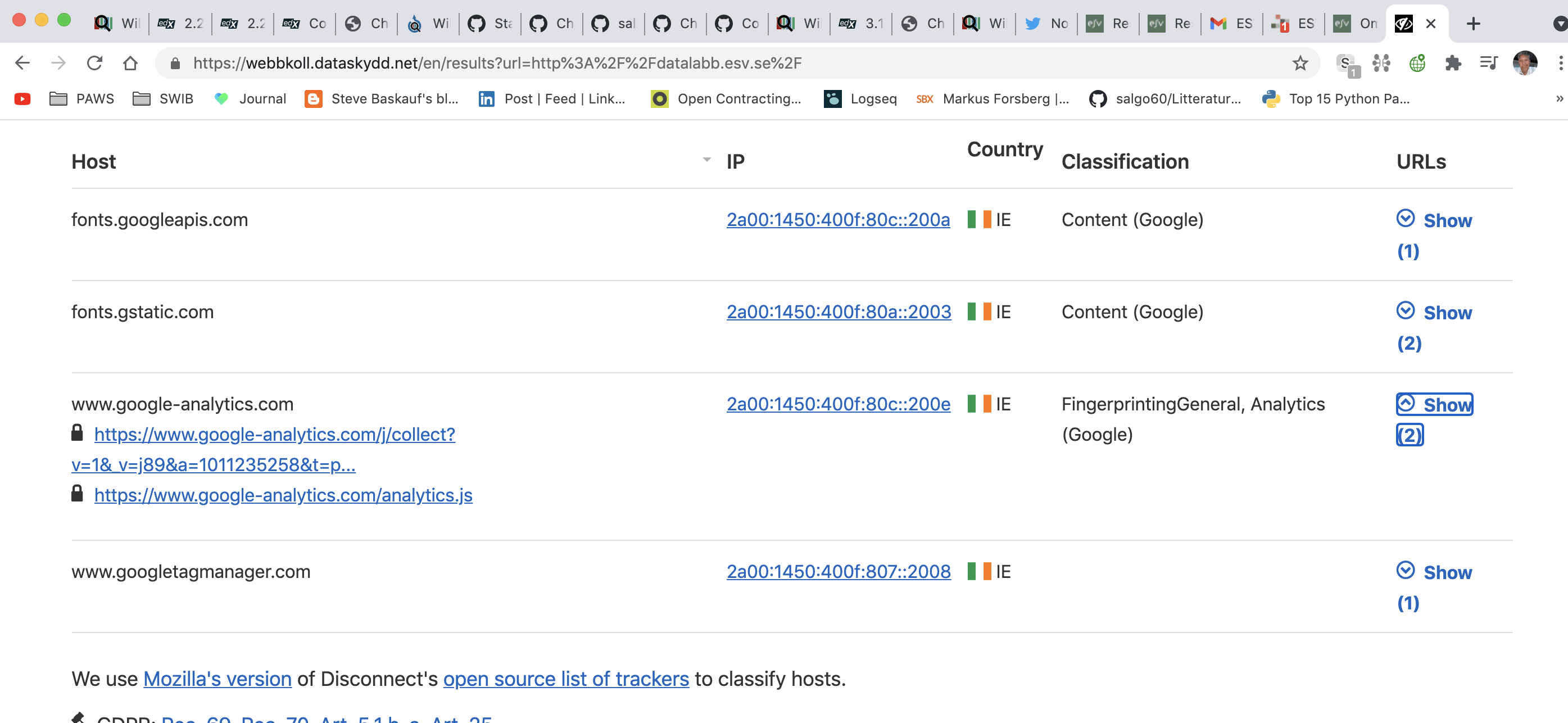Open IP link 2a00:1450:400f:807::2008
This screenshot has width=1568, height=723.
coord(838,572)
